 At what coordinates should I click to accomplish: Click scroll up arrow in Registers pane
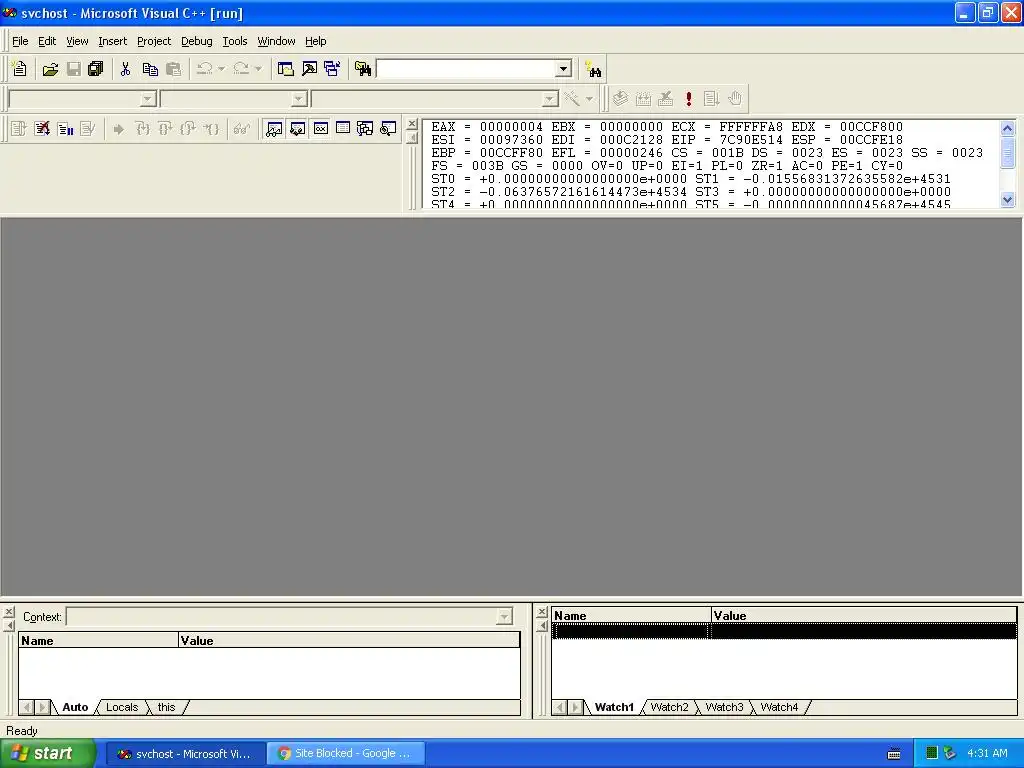pos(1007,128)
